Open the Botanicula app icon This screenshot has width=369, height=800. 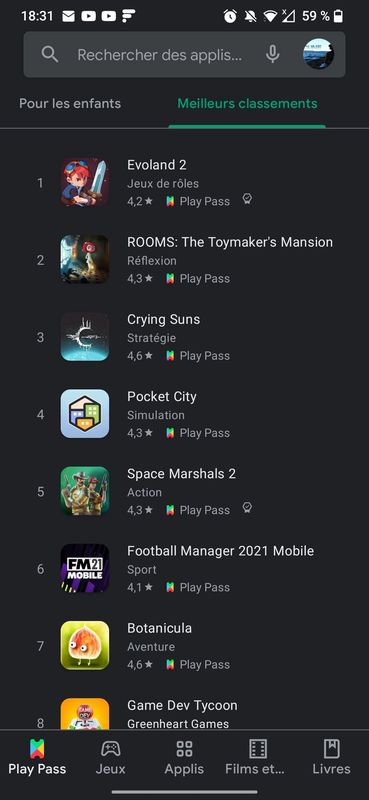point(85,645)
